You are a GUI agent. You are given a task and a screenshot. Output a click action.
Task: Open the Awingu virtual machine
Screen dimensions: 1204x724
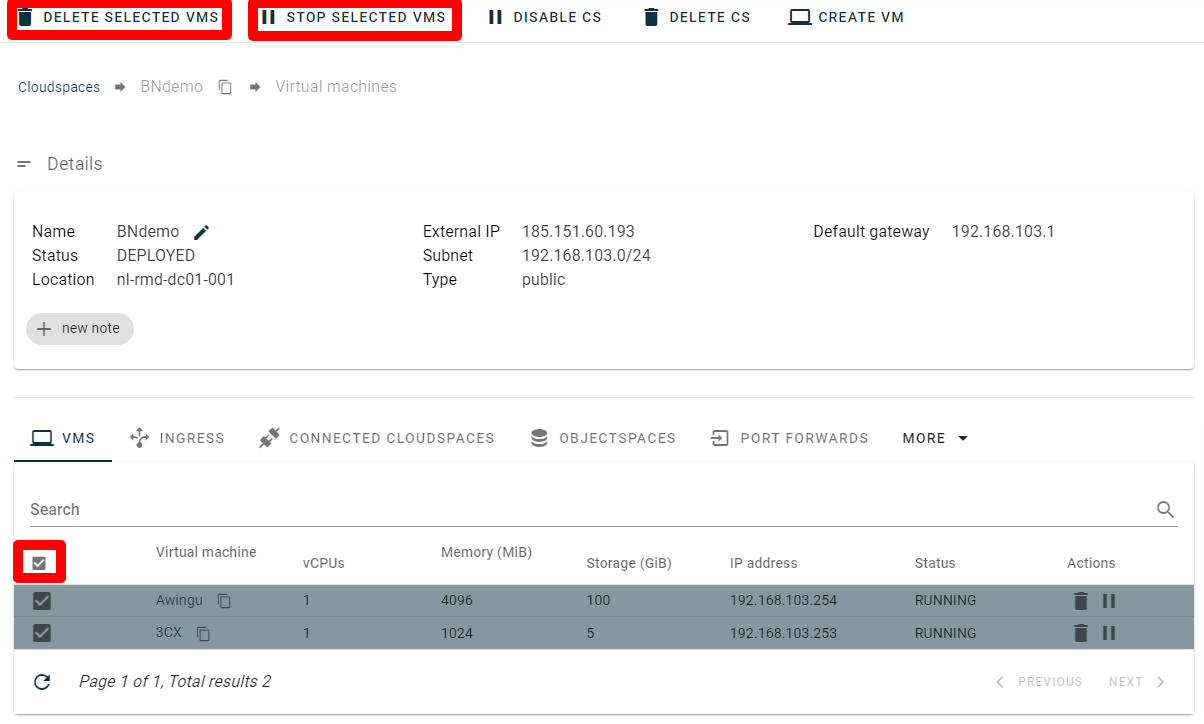coord(179,601)
